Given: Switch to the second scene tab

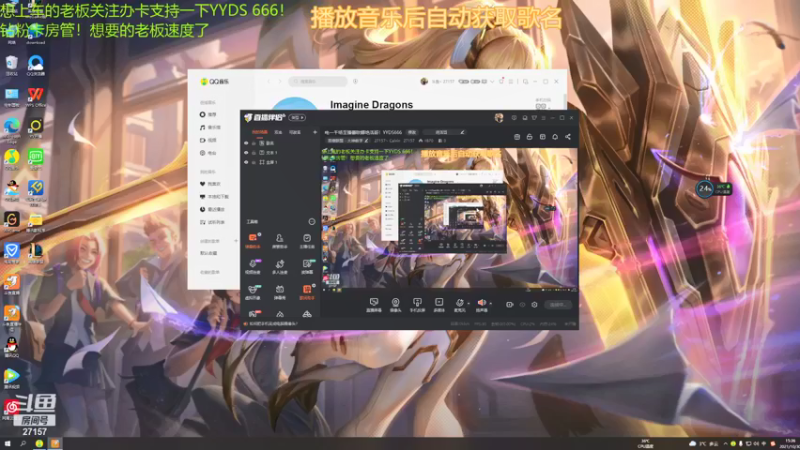Looking at the screenshot, I should tap(278, 132).
